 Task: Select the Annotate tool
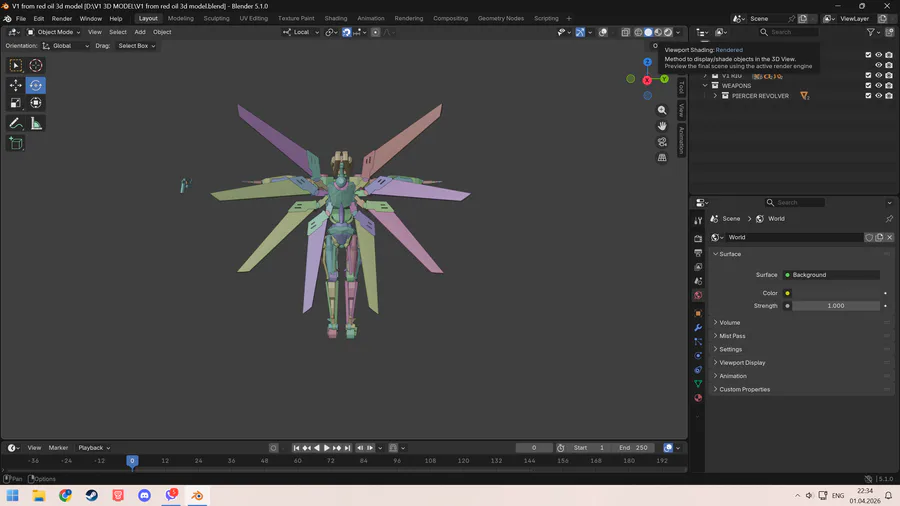(x=15, y=123)
